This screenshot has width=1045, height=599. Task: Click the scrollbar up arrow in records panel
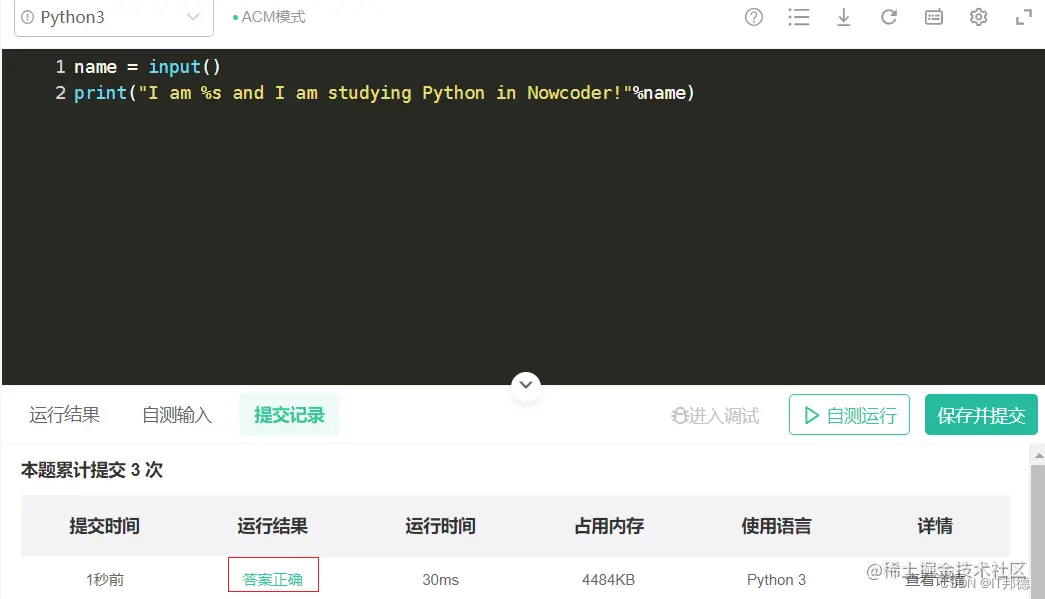point(1038,456)
